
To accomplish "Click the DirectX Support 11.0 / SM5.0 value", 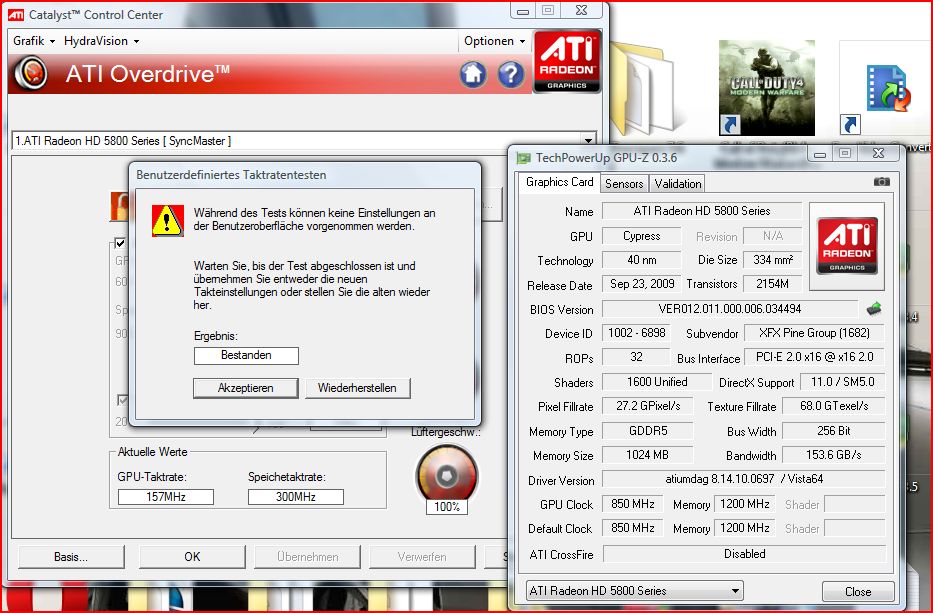I will [x=843, y=382].
